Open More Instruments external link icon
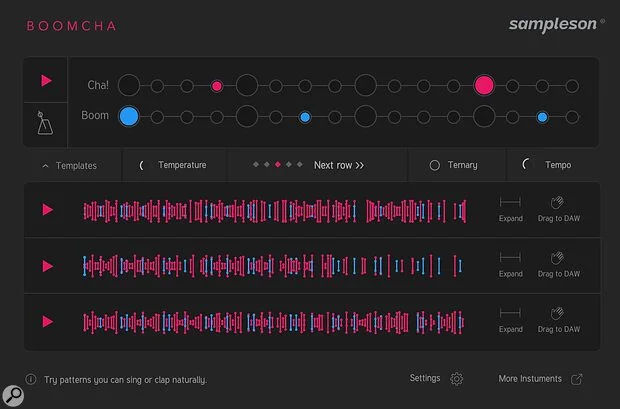Screen dimensions: 620x409 pos(577,379)
